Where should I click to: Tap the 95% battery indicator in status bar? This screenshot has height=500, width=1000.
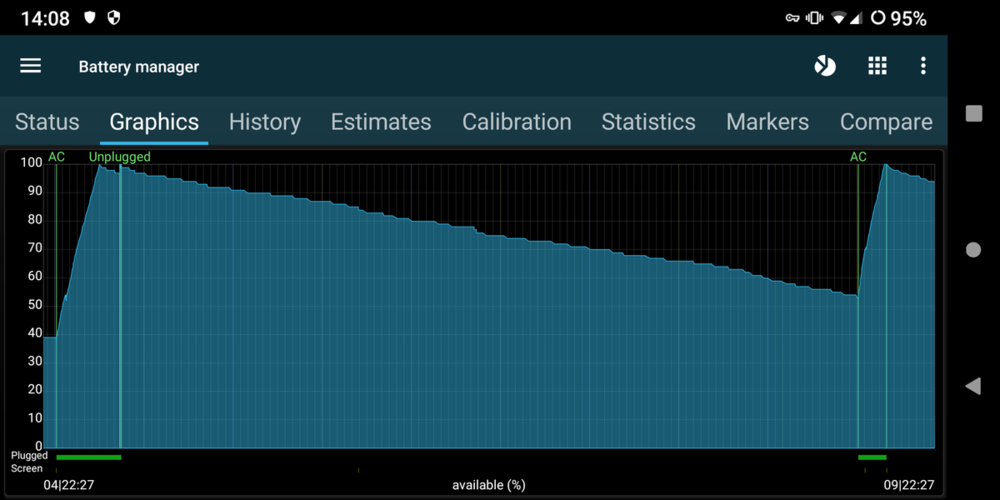tap(898, 18)
